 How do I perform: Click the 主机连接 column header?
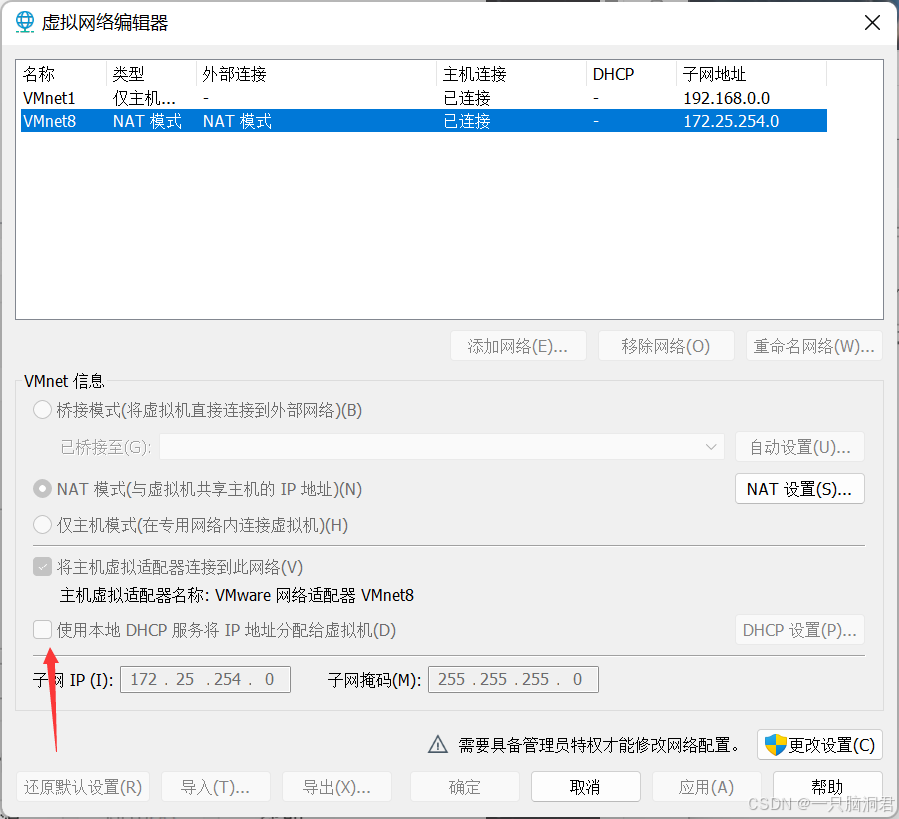point(511,74)
